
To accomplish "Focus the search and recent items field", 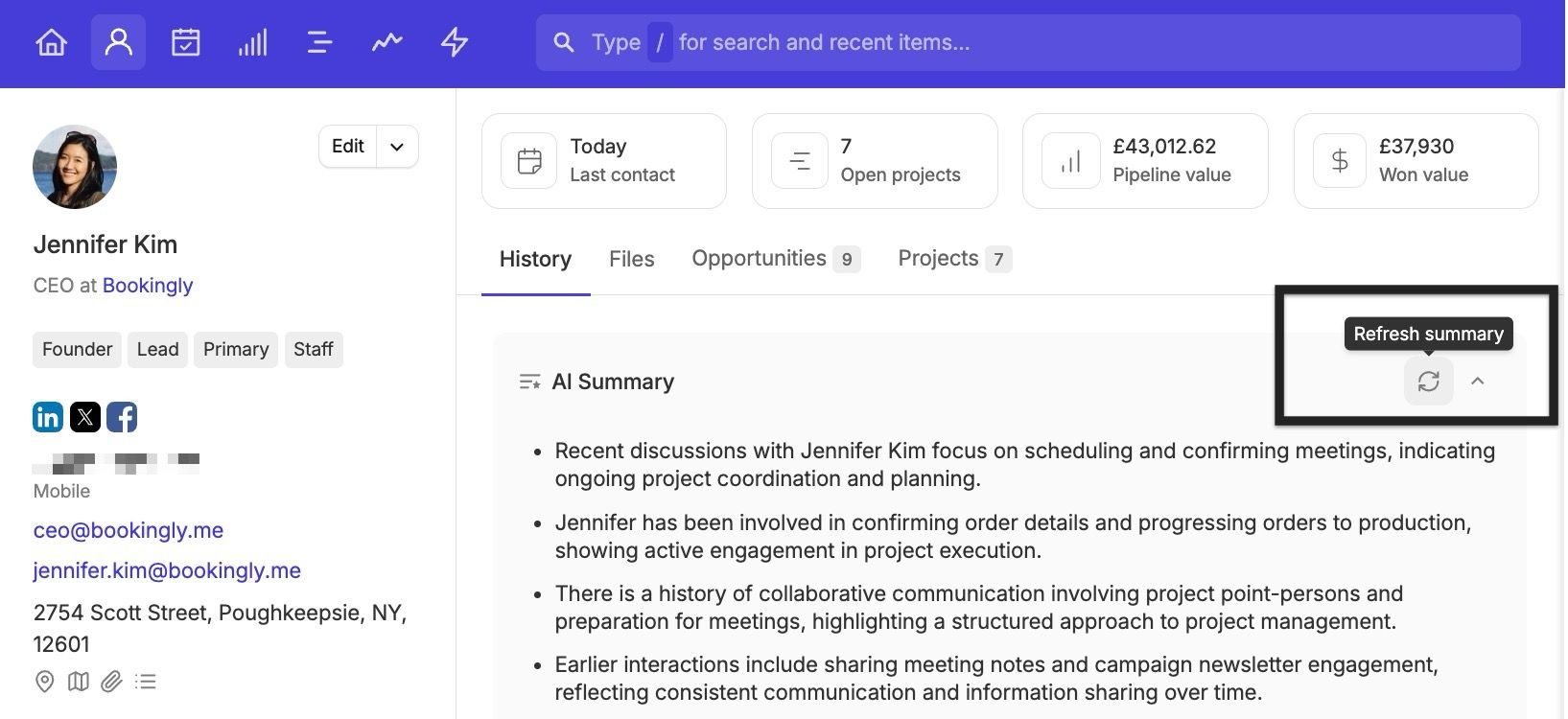I will click(1026, 42).
